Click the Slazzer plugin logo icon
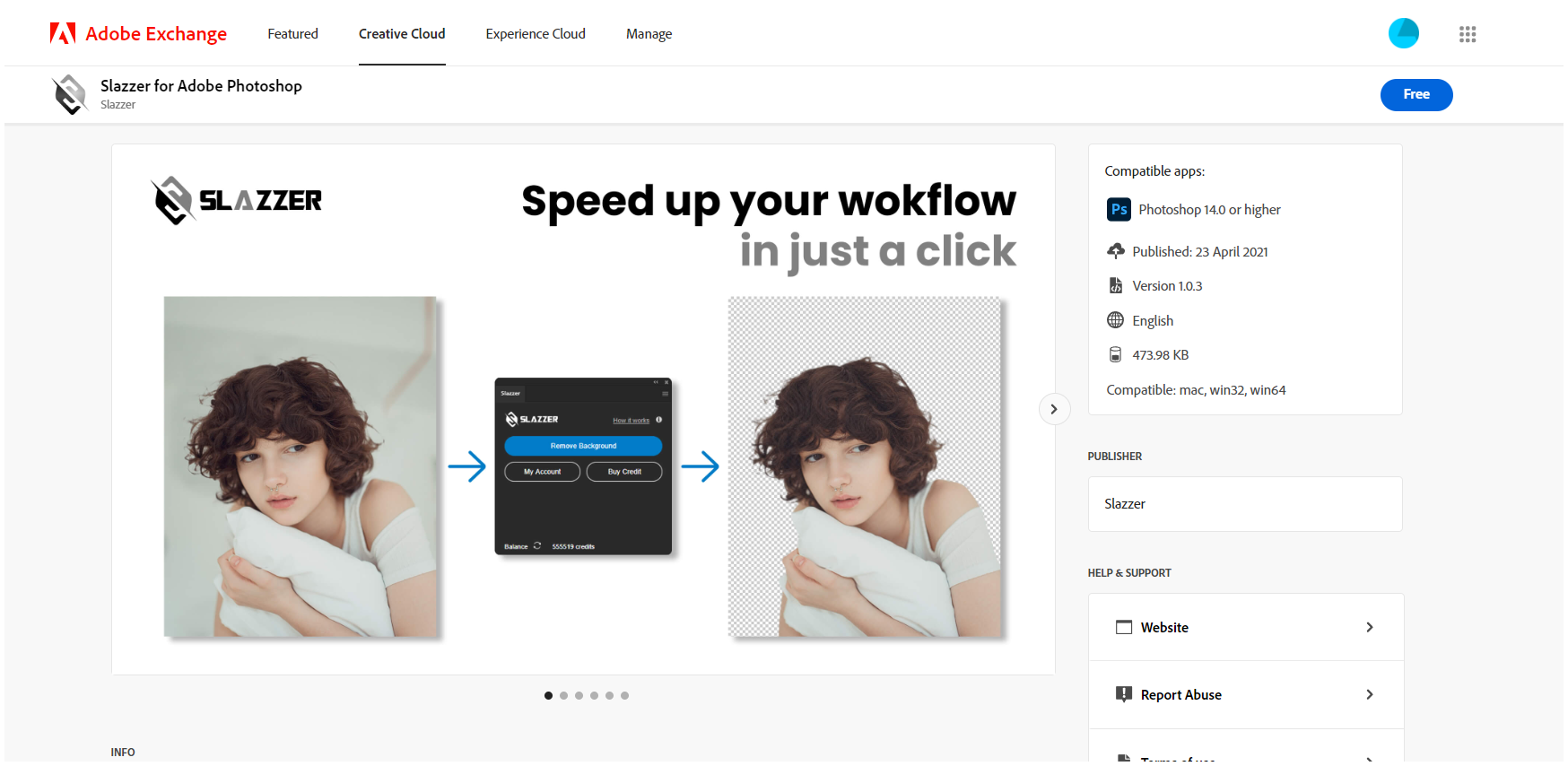The height and width of the screenshot is (766, 1568). (70, 94)
